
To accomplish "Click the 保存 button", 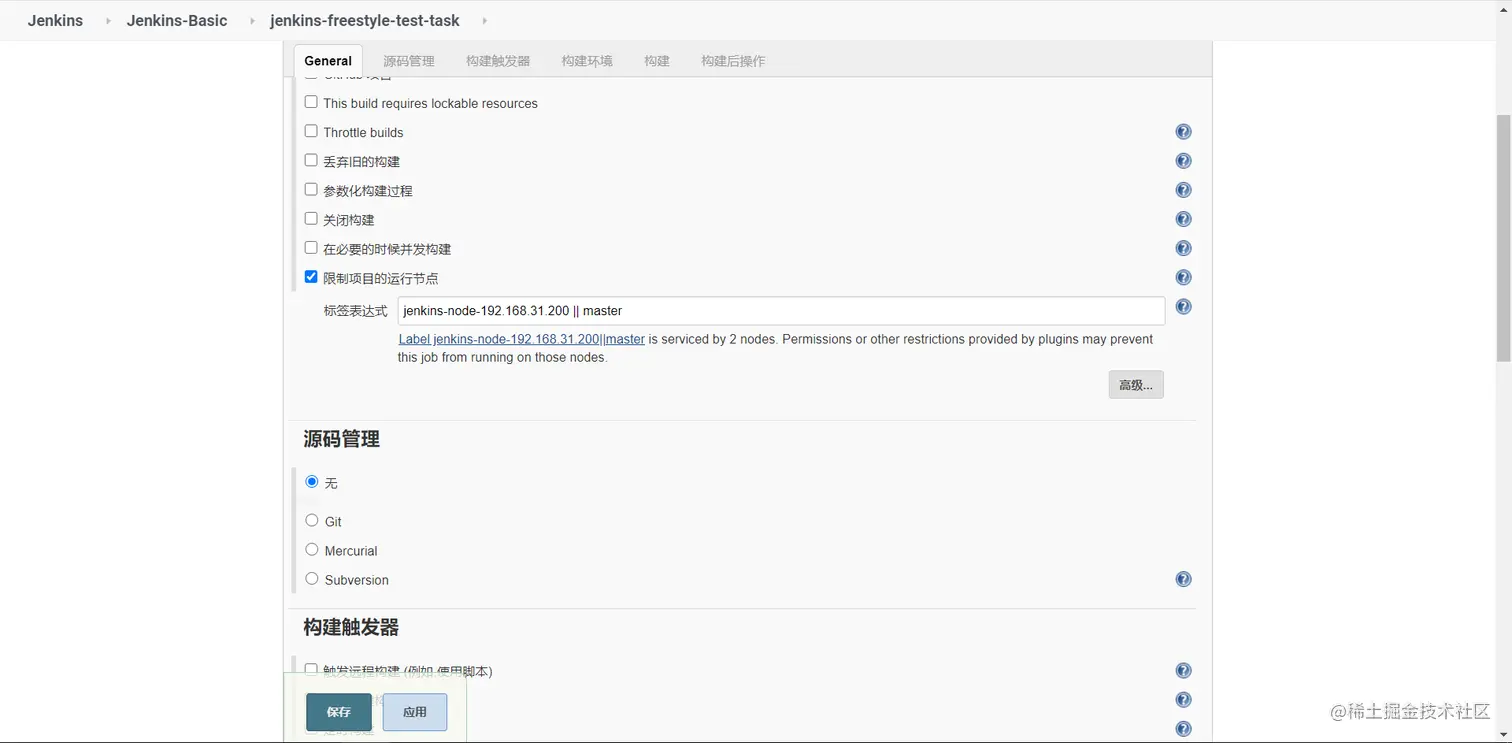I will [339, 712].
